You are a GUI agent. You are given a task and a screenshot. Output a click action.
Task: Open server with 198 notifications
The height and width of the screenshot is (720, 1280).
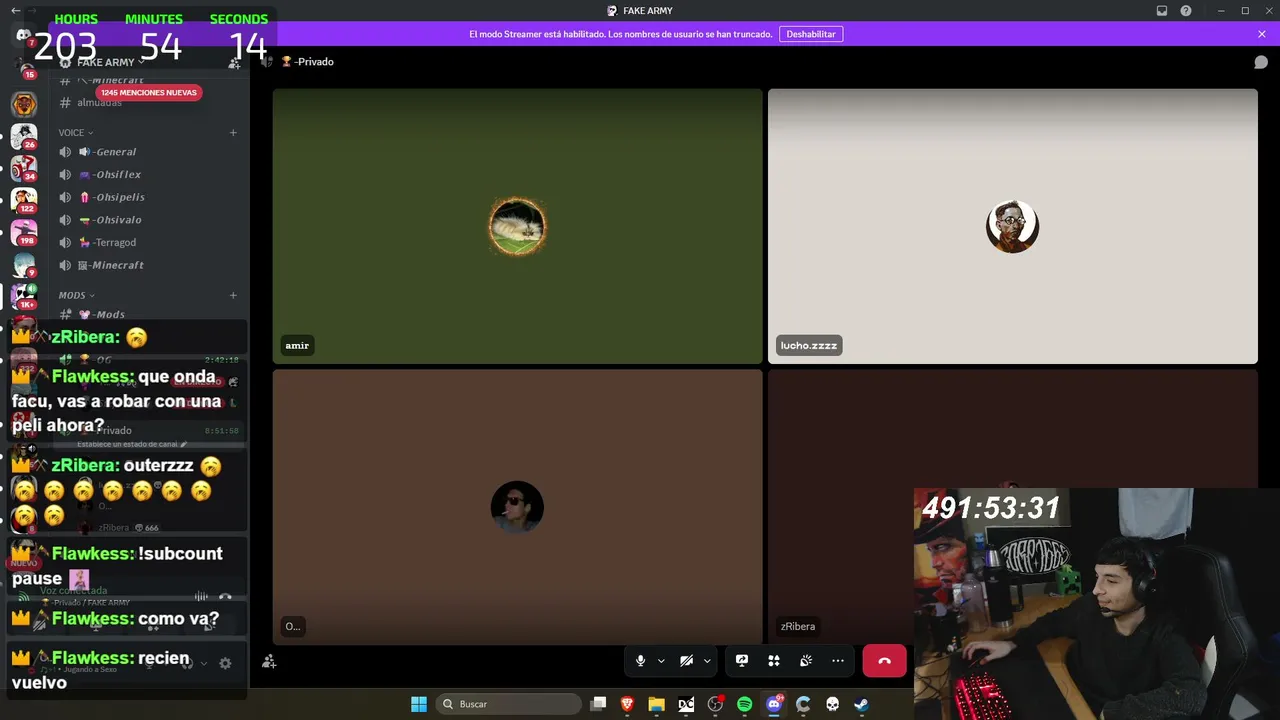click(24, 232)
